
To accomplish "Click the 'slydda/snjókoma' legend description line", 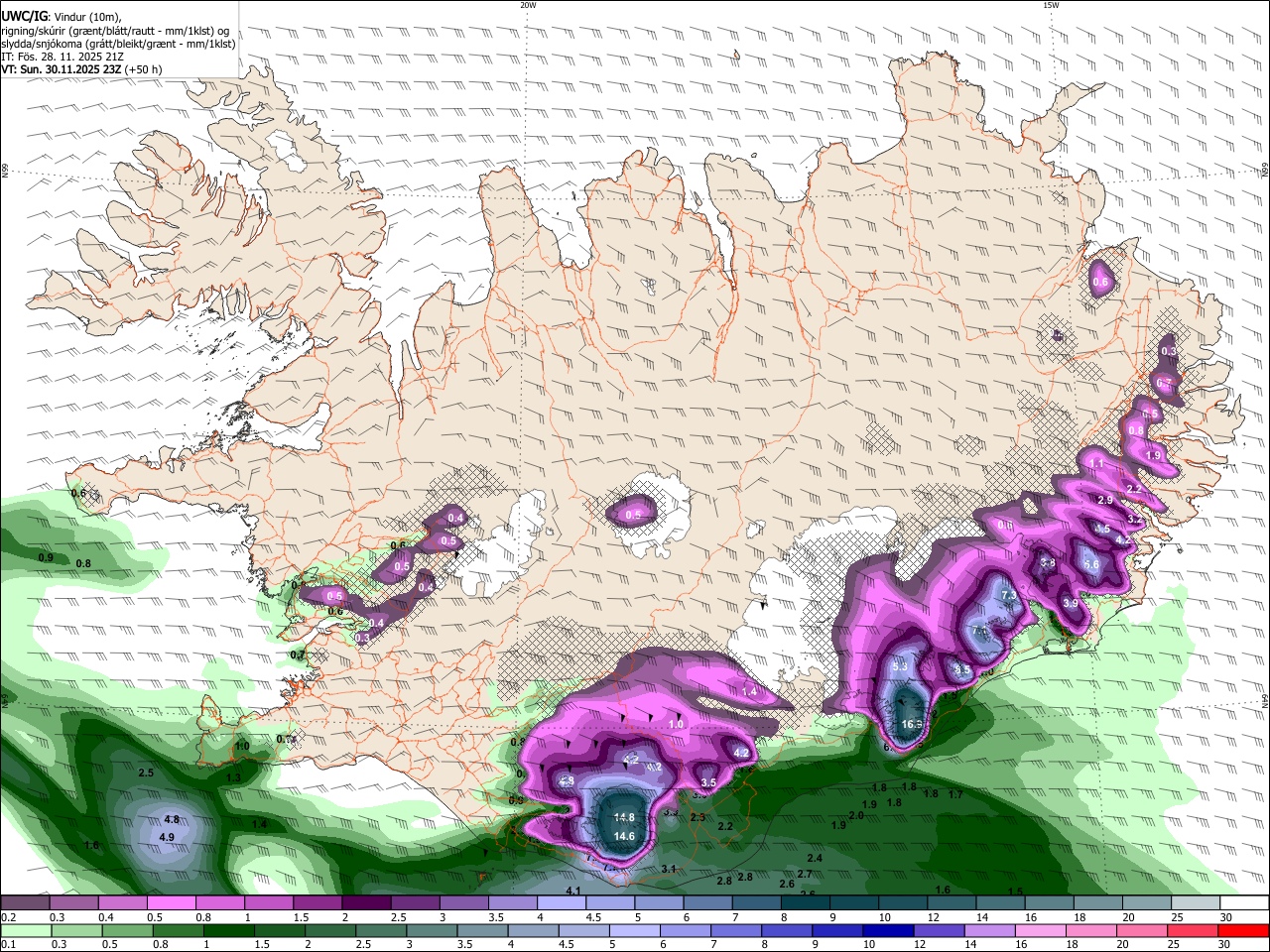I will pos(118,44).
